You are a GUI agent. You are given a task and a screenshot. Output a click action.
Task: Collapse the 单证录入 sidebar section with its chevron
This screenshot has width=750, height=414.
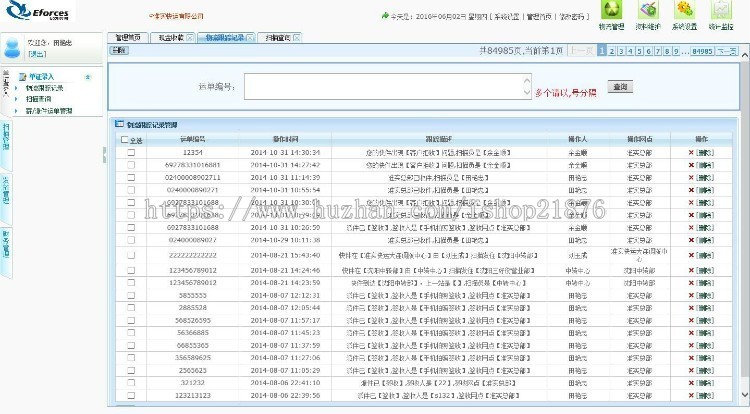[88, 76]
